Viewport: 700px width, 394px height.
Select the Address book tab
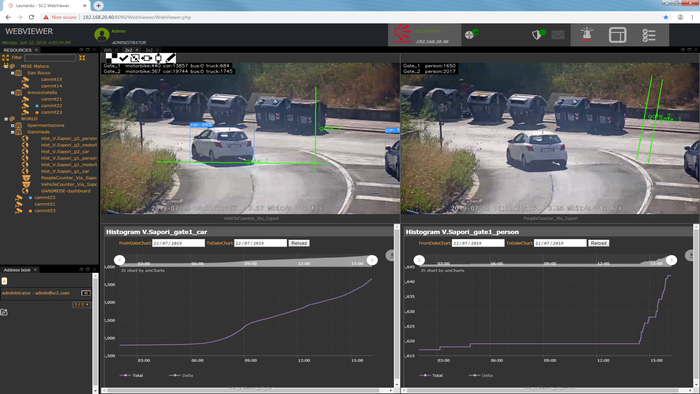click(17, 270)
